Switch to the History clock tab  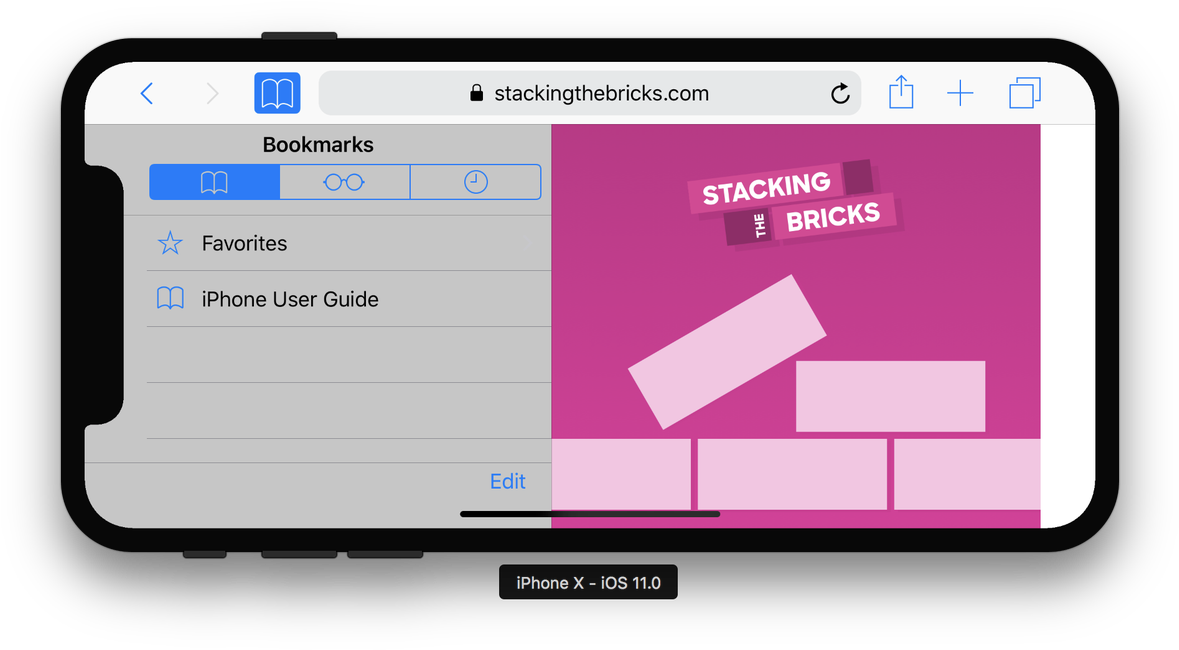[476, 182]
